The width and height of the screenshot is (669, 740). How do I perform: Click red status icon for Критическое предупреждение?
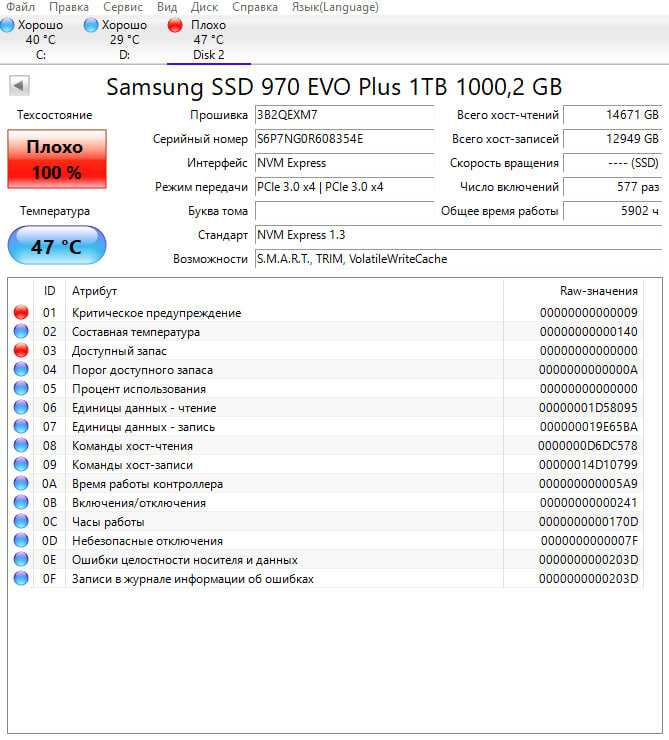point(21,312)
